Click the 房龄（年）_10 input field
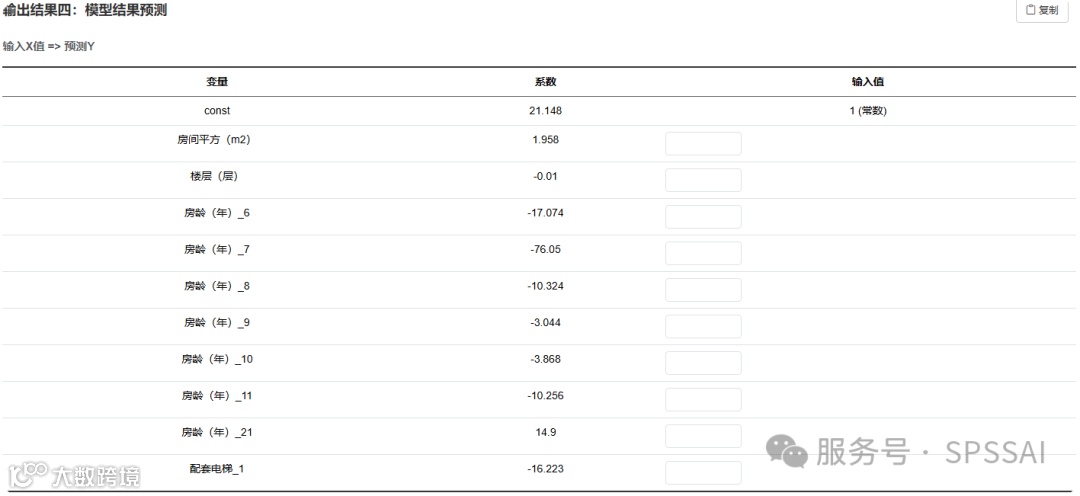This screenshot has height=496, width=1080. click(x=703, y=362)
